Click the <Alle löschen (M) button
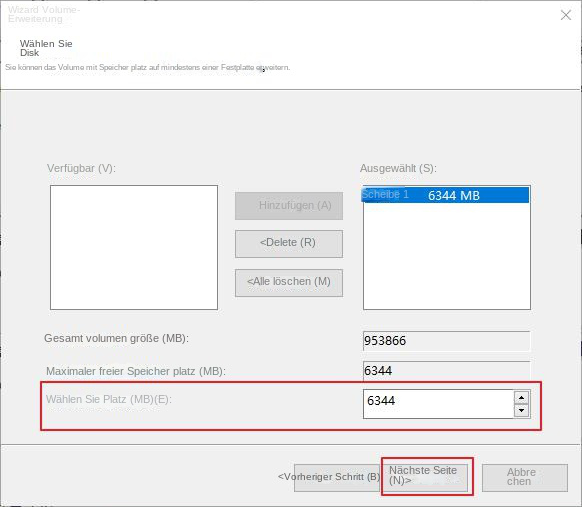582x507 pixels. click(x=289, y=282)
